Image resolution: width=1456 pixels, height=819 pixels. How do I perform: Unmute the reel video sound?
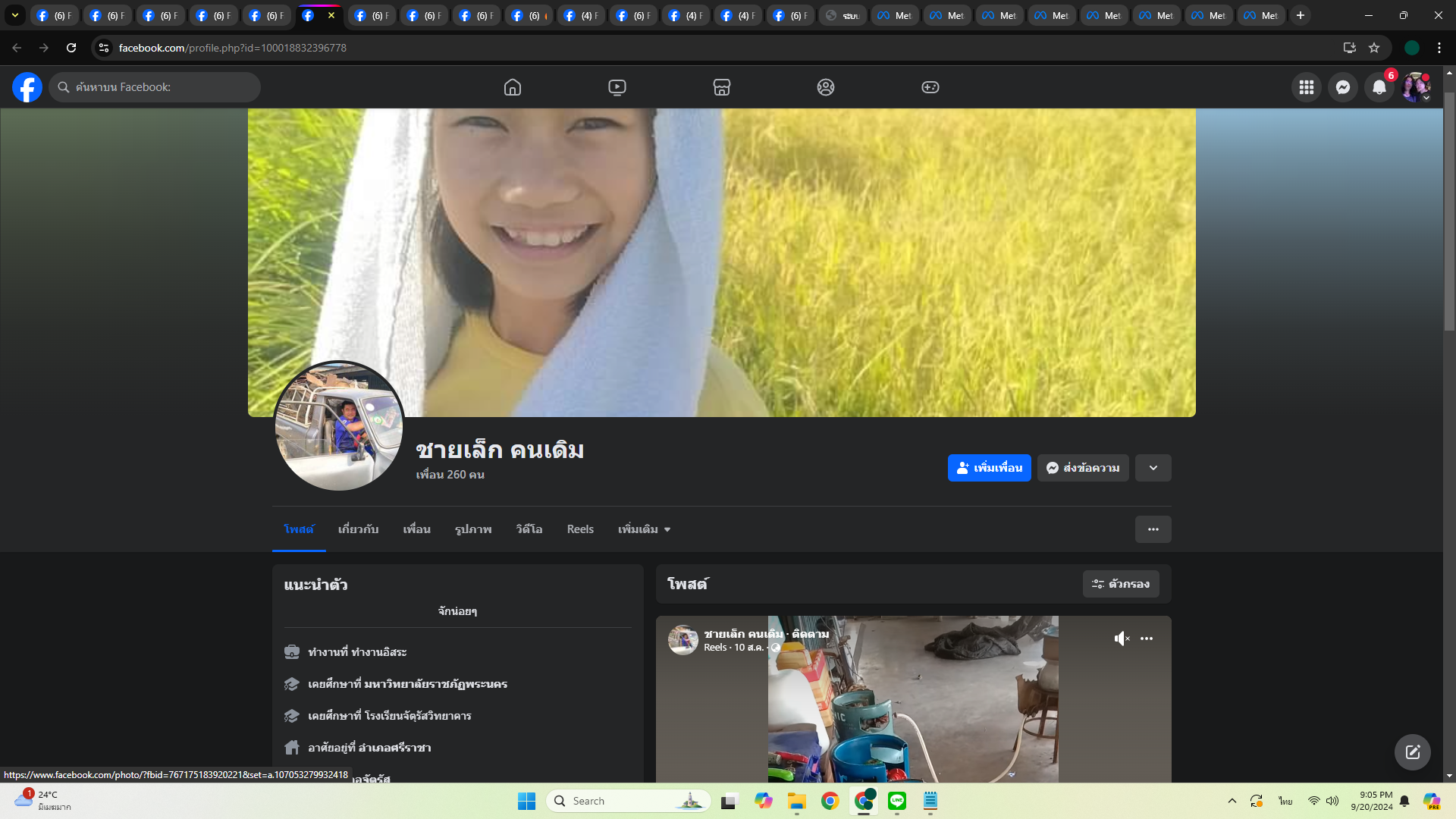tap(1122, 639)
